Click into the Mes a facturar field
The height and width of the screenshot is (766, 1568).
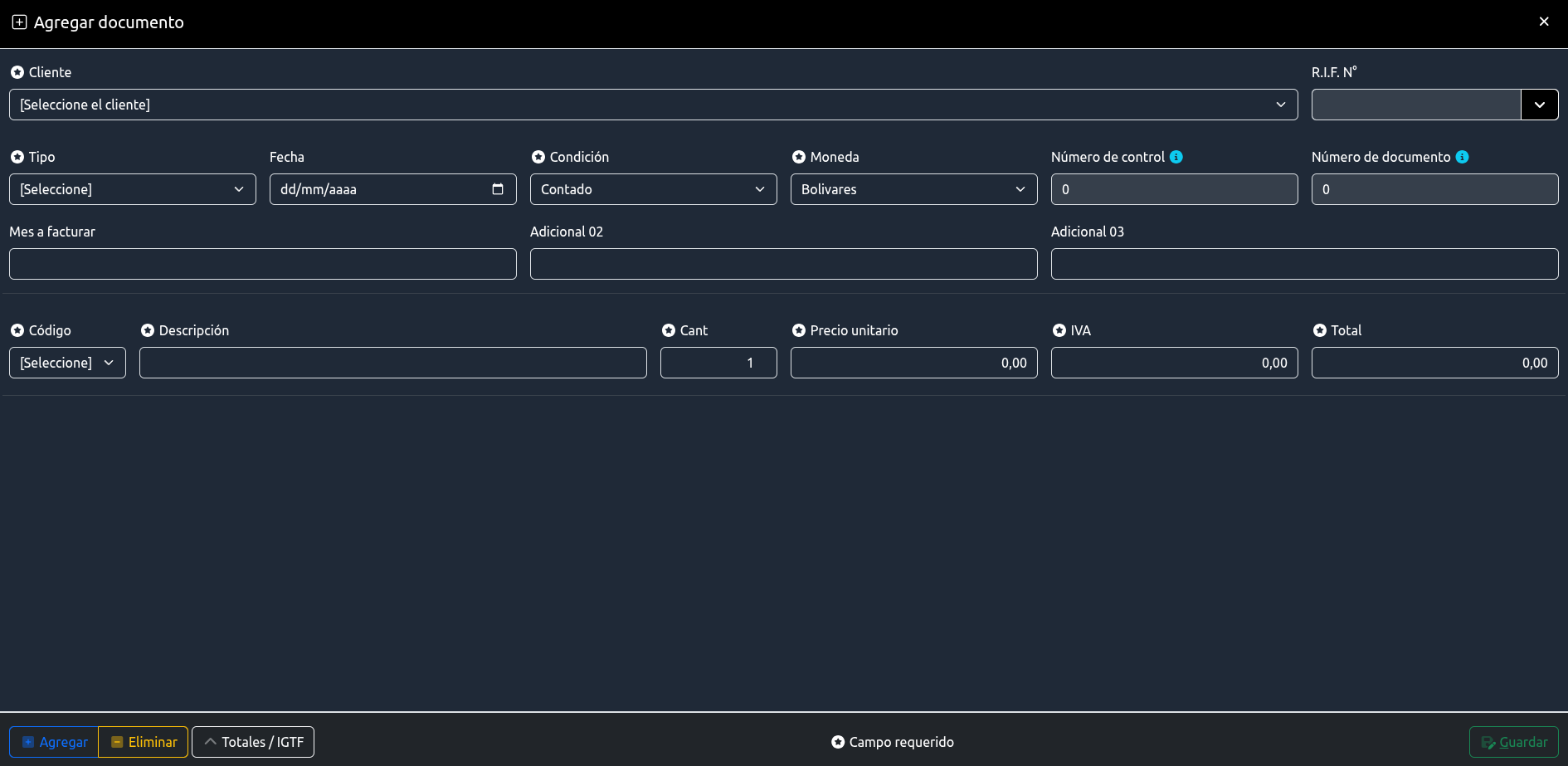pyautogui.click(x=262, y=264)
